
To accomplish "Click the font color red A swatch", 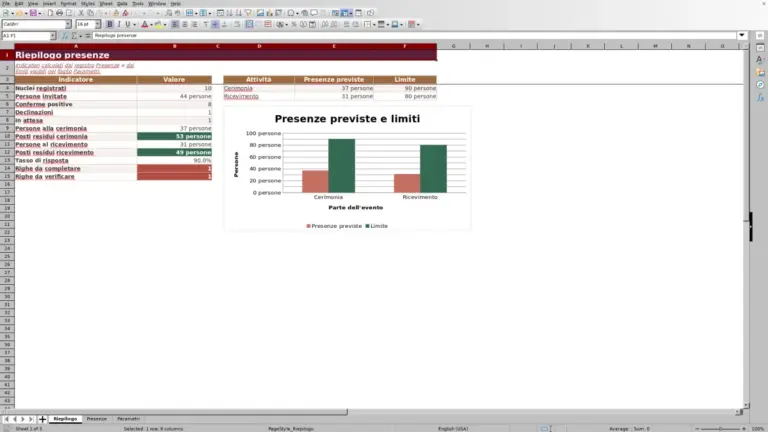I will pos(144,24).
